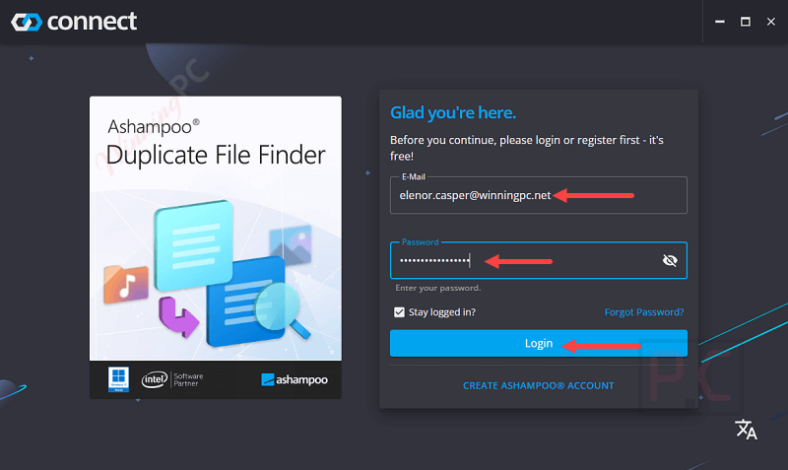Click the Intel Software Partner badge
This screenshot has width=788, height=470.
pyautogui.click(x=172, y=380)
